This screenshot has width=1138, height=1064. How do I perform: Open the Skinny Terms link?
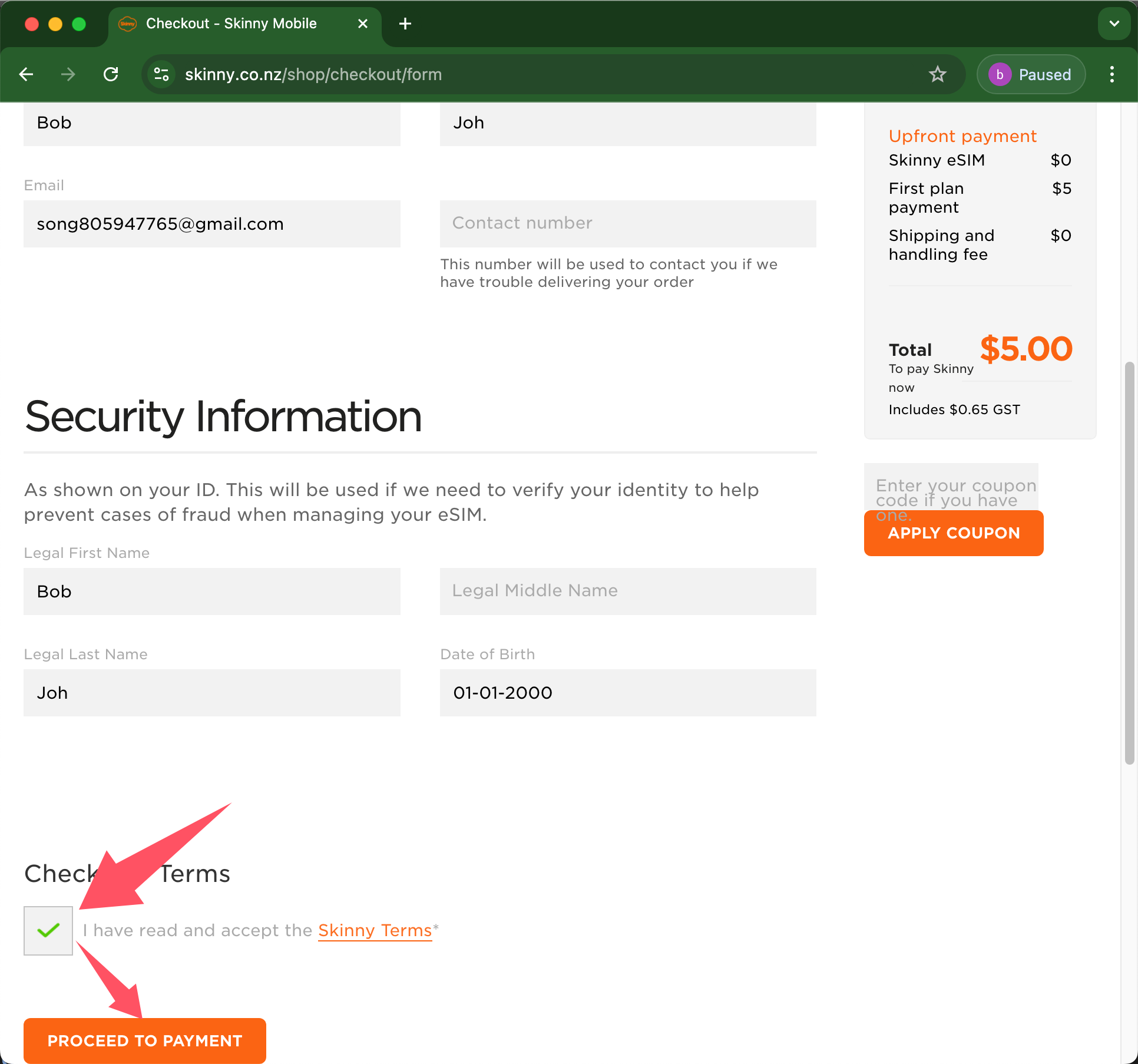point(375,930)
